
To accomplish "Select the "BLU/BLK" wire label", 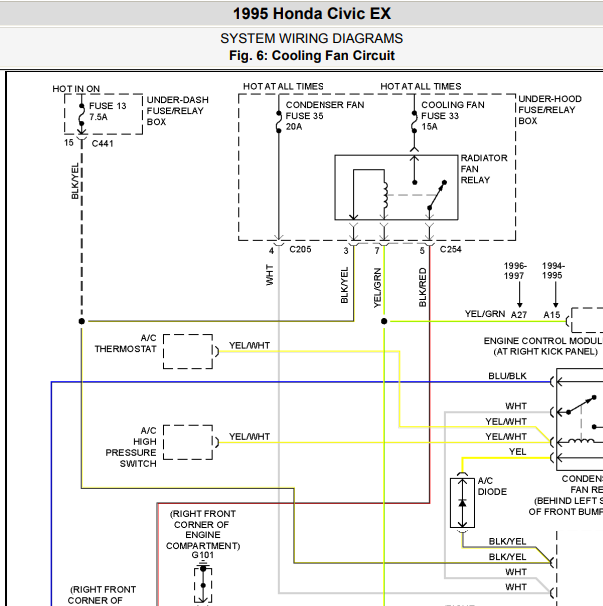I will [x=508, y=376].
